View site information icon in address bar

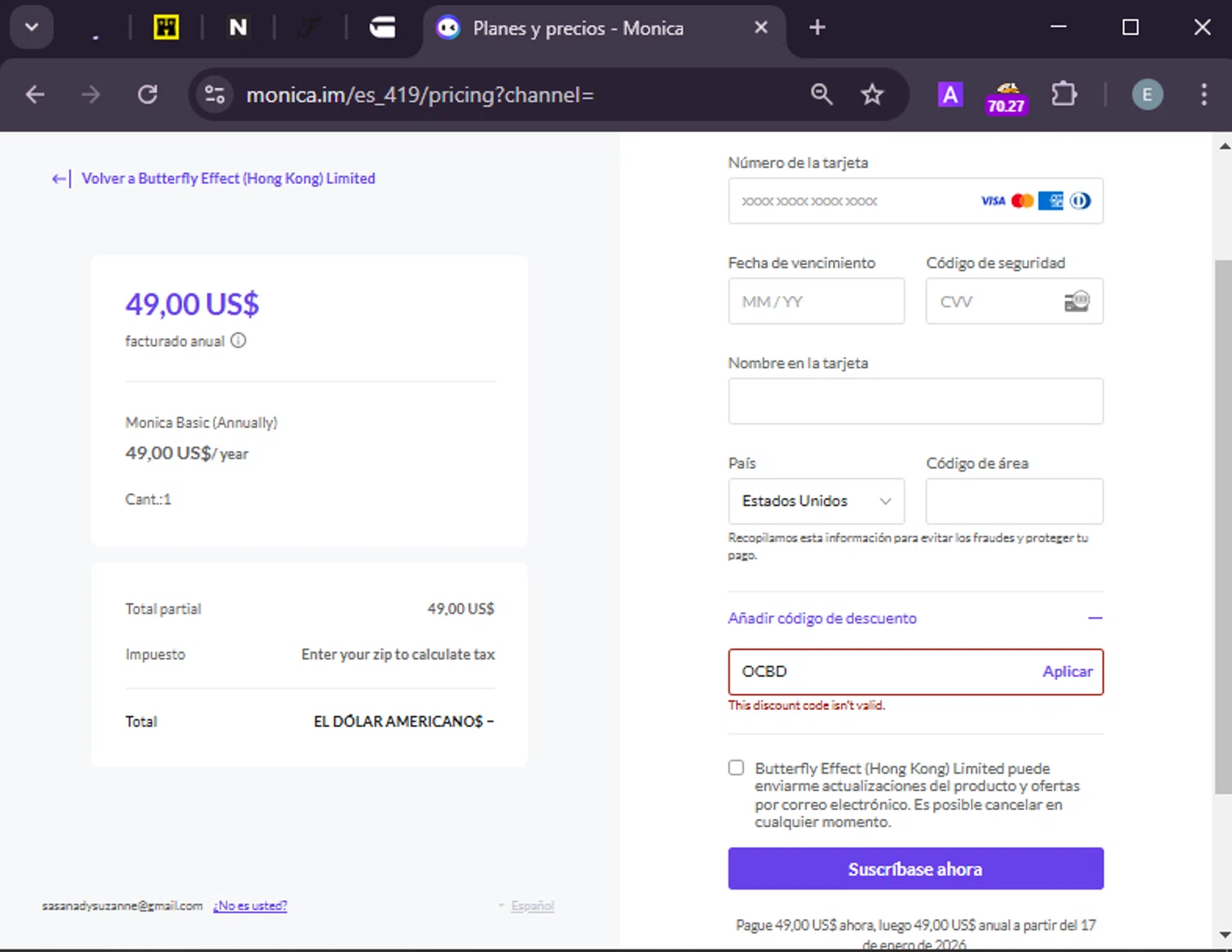click(x=215, y=94)
